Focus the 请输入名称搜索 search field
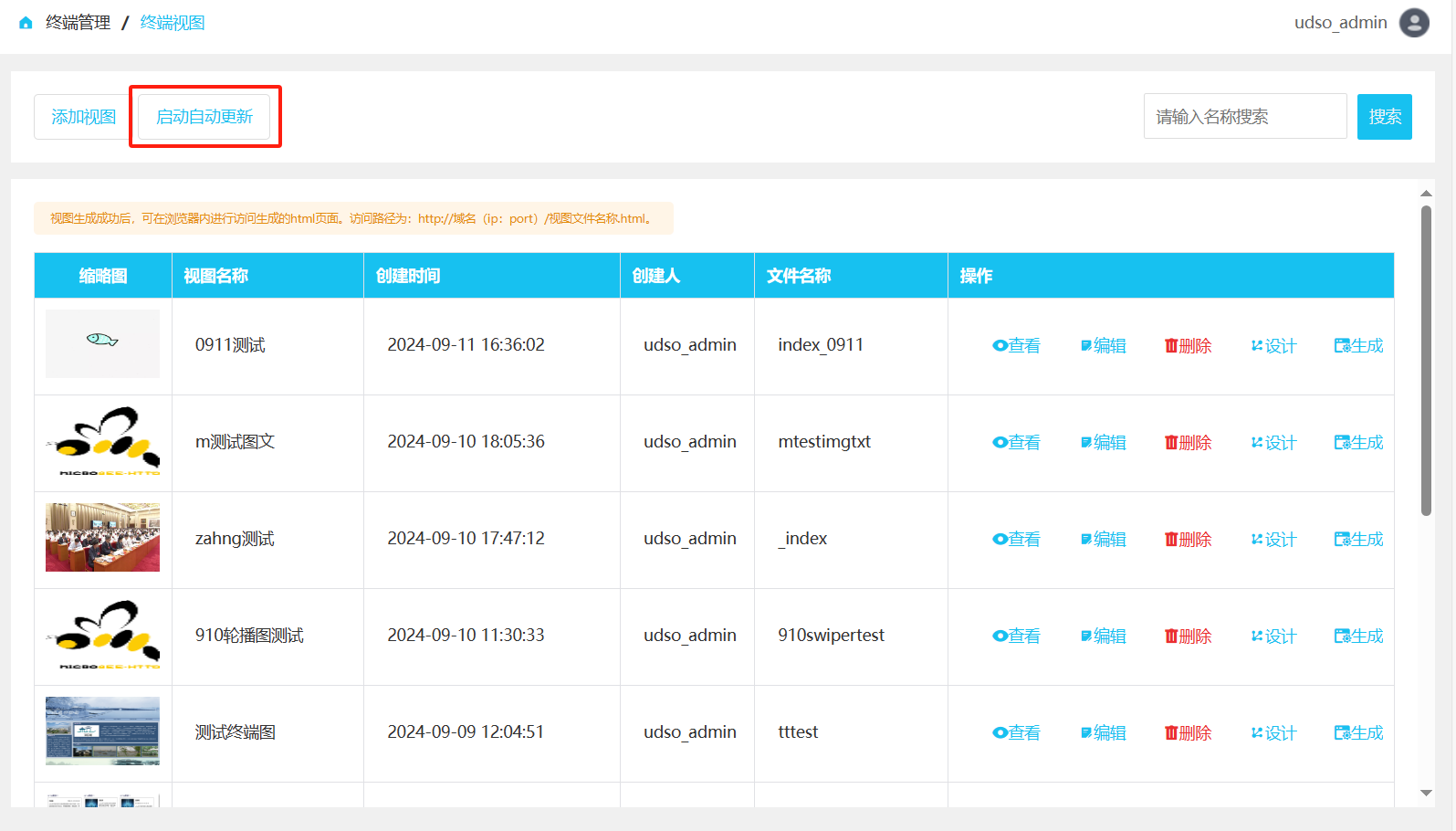Screen dimensions: 1456x831 (x=1244, y=117)
